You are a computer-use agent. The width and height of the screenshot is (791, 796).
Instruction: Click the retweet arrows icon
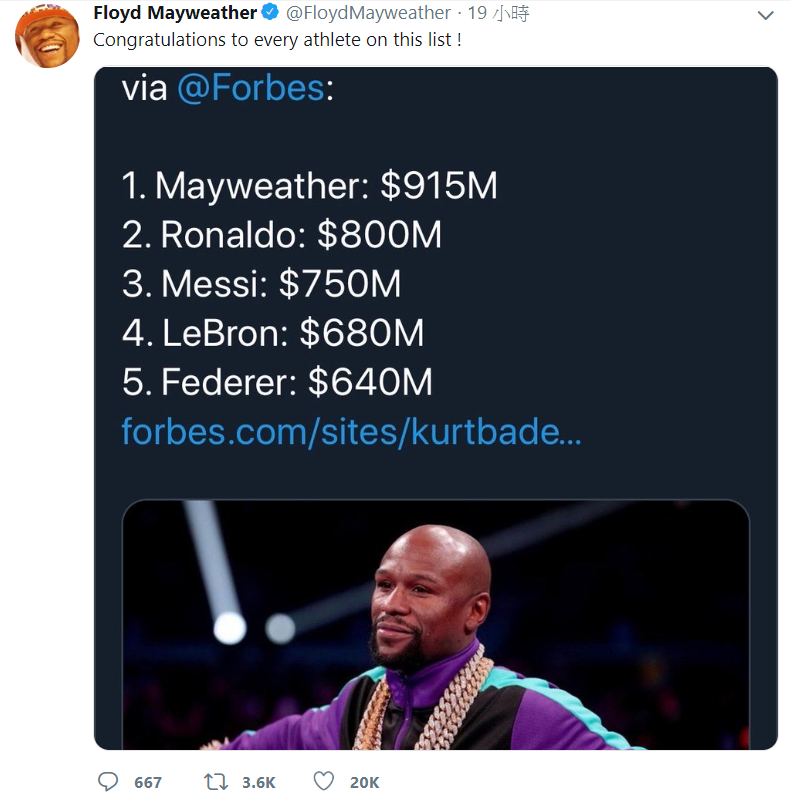click(215, 782)
